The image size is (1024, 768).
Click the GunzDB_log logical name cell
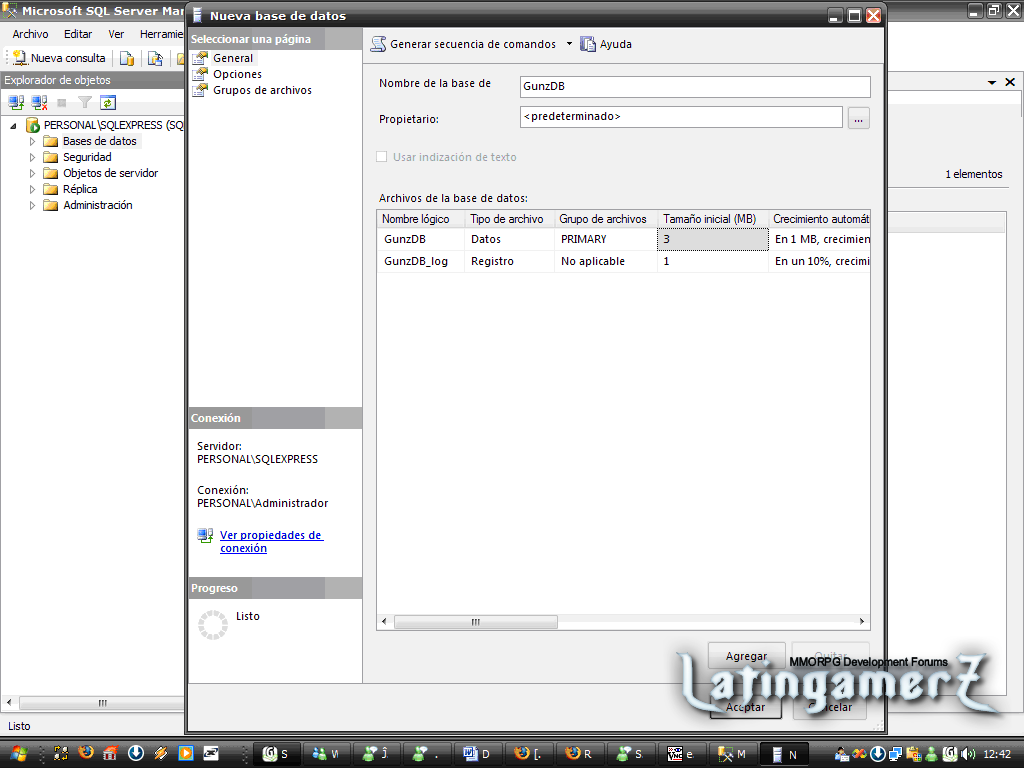421,261
